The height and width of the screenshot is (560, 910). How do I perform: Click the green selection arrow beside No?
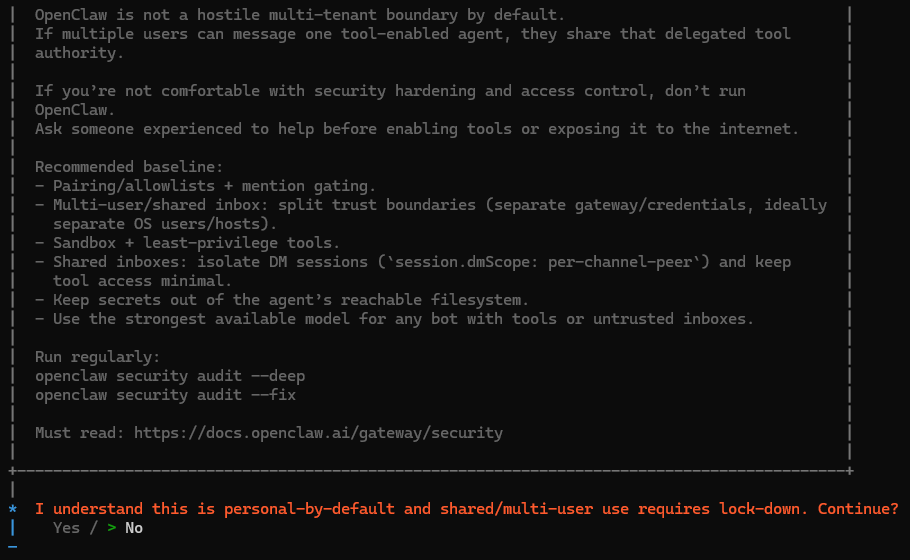click(x=111, y=528)
